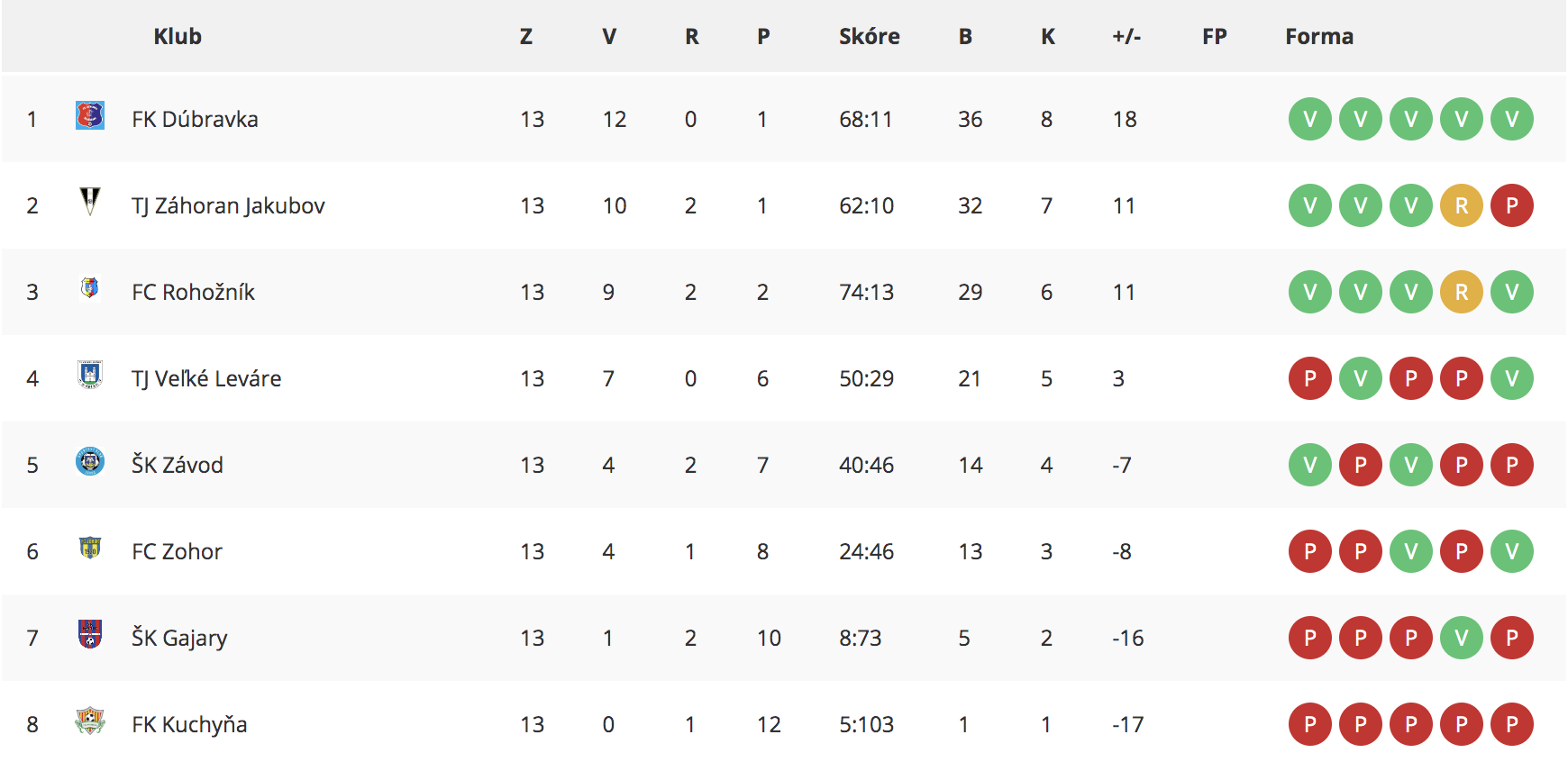Click the ŠK Závod round crest icon
The width and height of the screenshot is (1568, 771).
click(90, 461)
